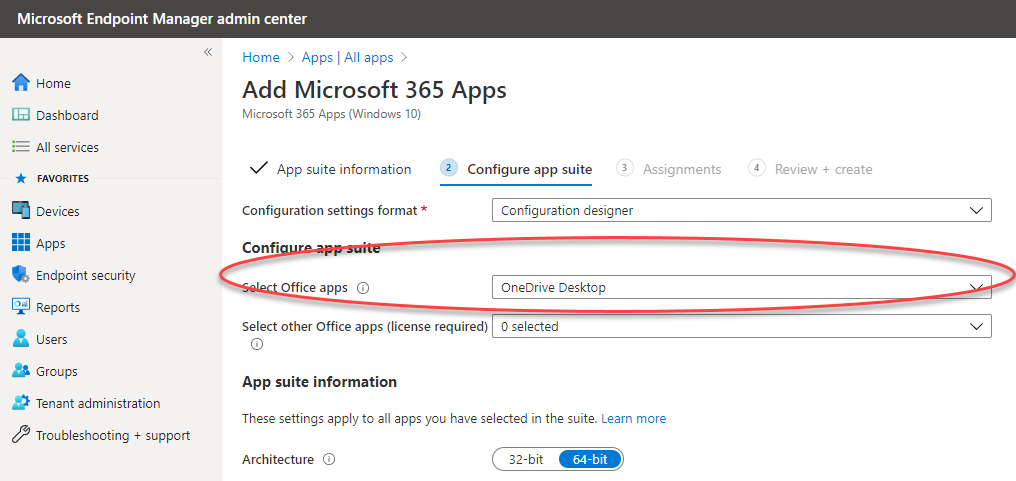Click the Add Microsoft 365 Apps heading
This screenshot has height=481, width=1016.
point(374,89)
